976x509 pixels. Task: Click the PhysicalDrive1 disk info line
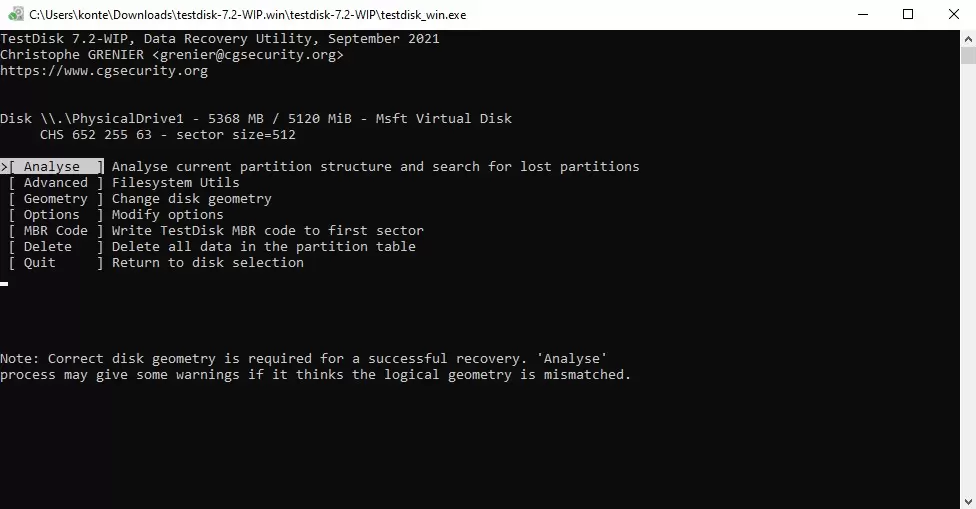tap(256, 119)
